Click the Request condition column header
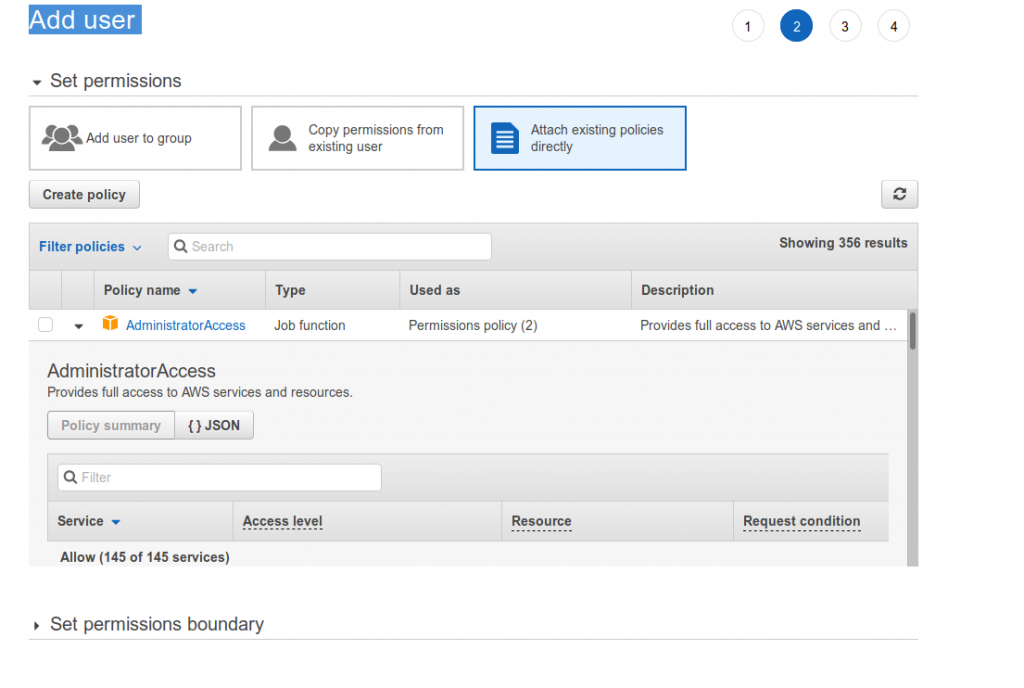Screen dimensions: 1024x688 [801, 522]
